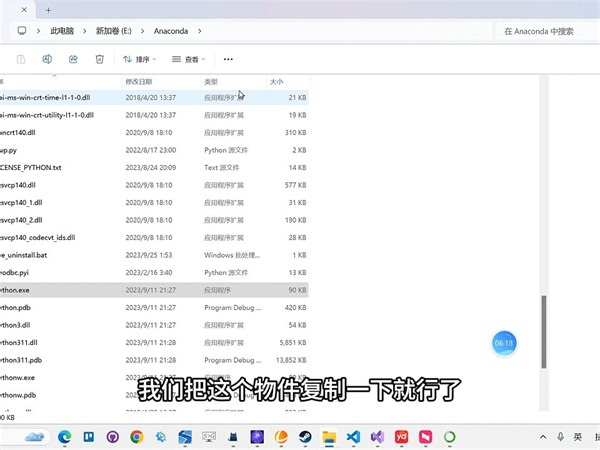
Task: Open the blue S-shaped app on the taskbar
Action: (185, 437)
